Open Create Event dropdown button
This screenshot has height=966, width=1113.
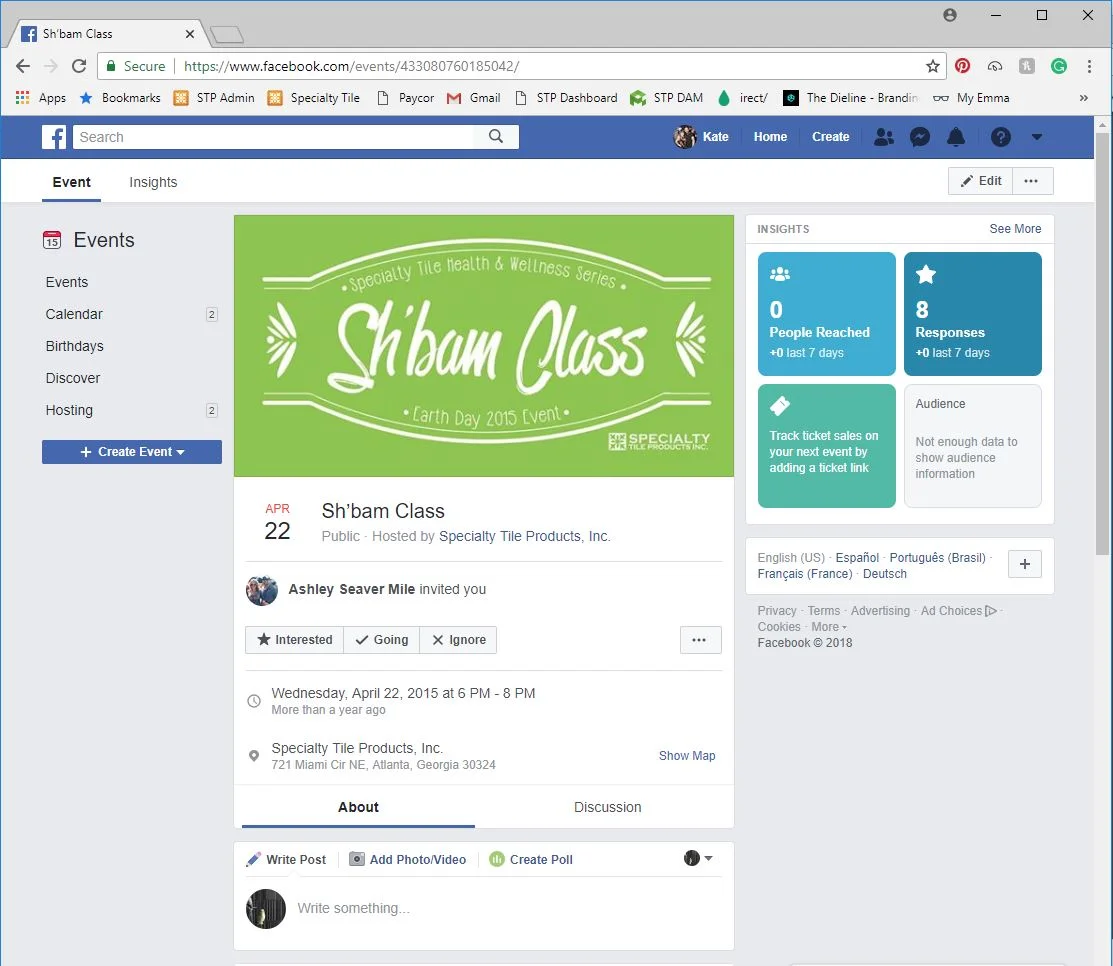click(x=132, y=451)
